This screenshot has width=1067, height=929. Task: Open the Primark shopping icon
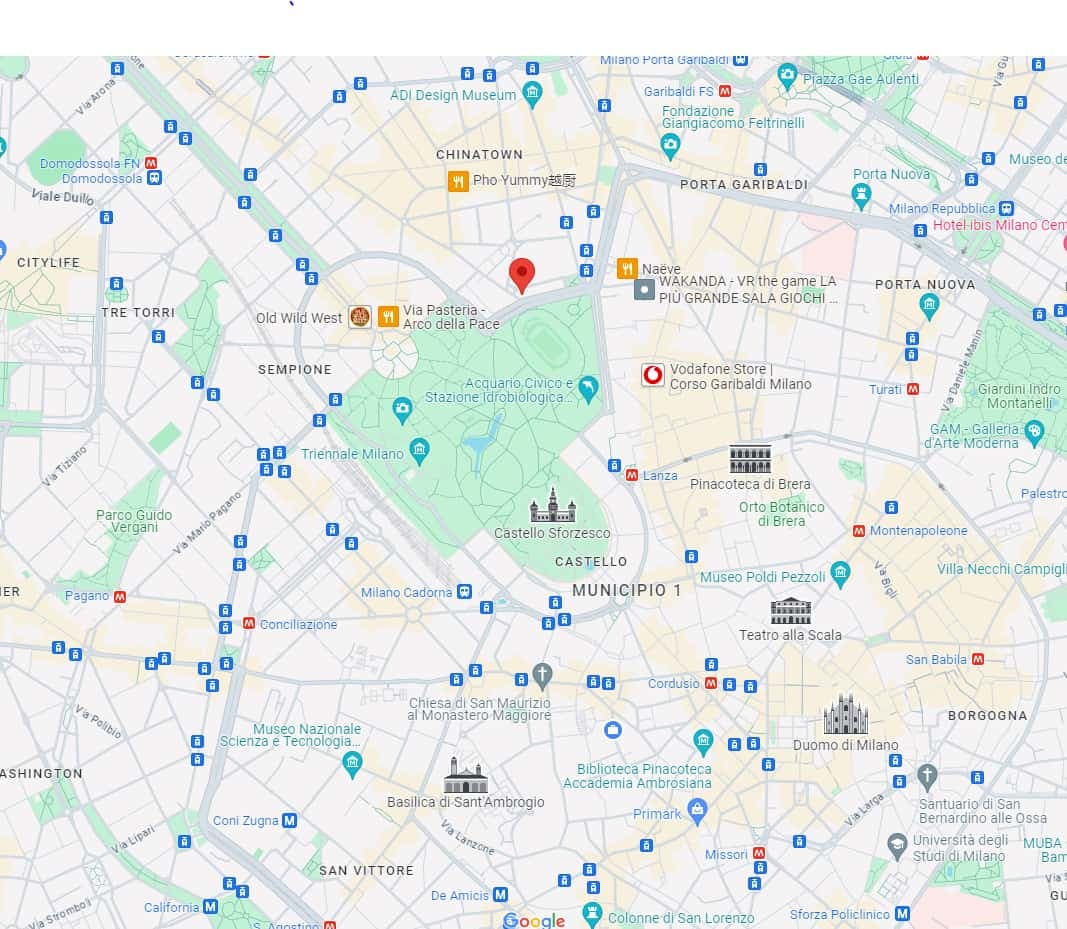[697, 811]
